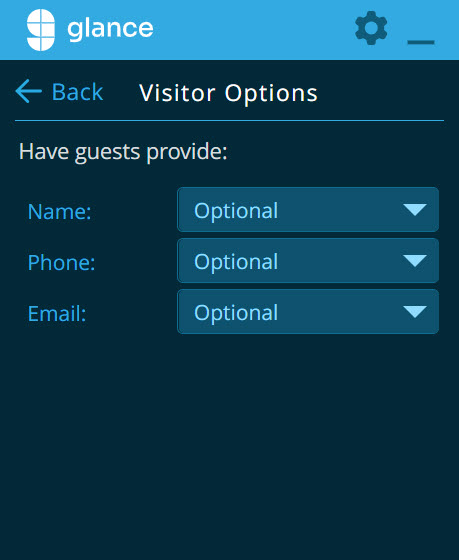Click the glance wordmark text
This screenshot has height=560, width=459.
[110, 29]
